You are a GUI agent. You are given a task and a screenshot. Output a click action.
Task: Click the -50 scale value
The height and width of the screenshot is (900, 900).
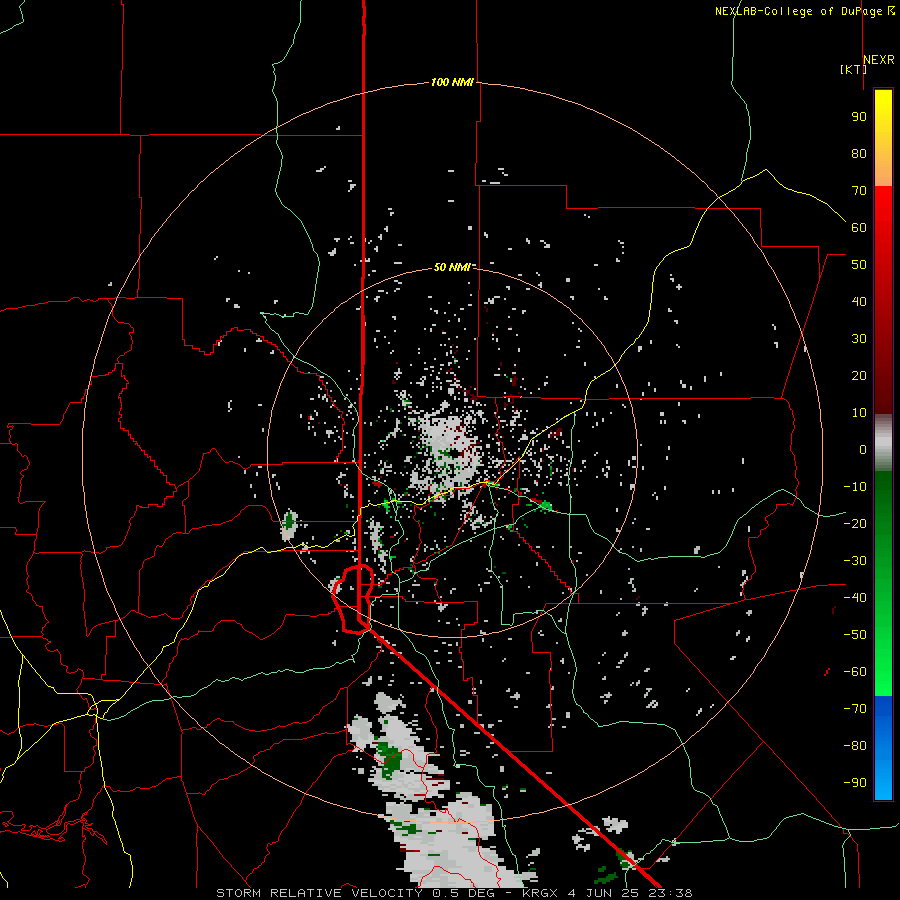pyautogui.click(x=855, y=634)
